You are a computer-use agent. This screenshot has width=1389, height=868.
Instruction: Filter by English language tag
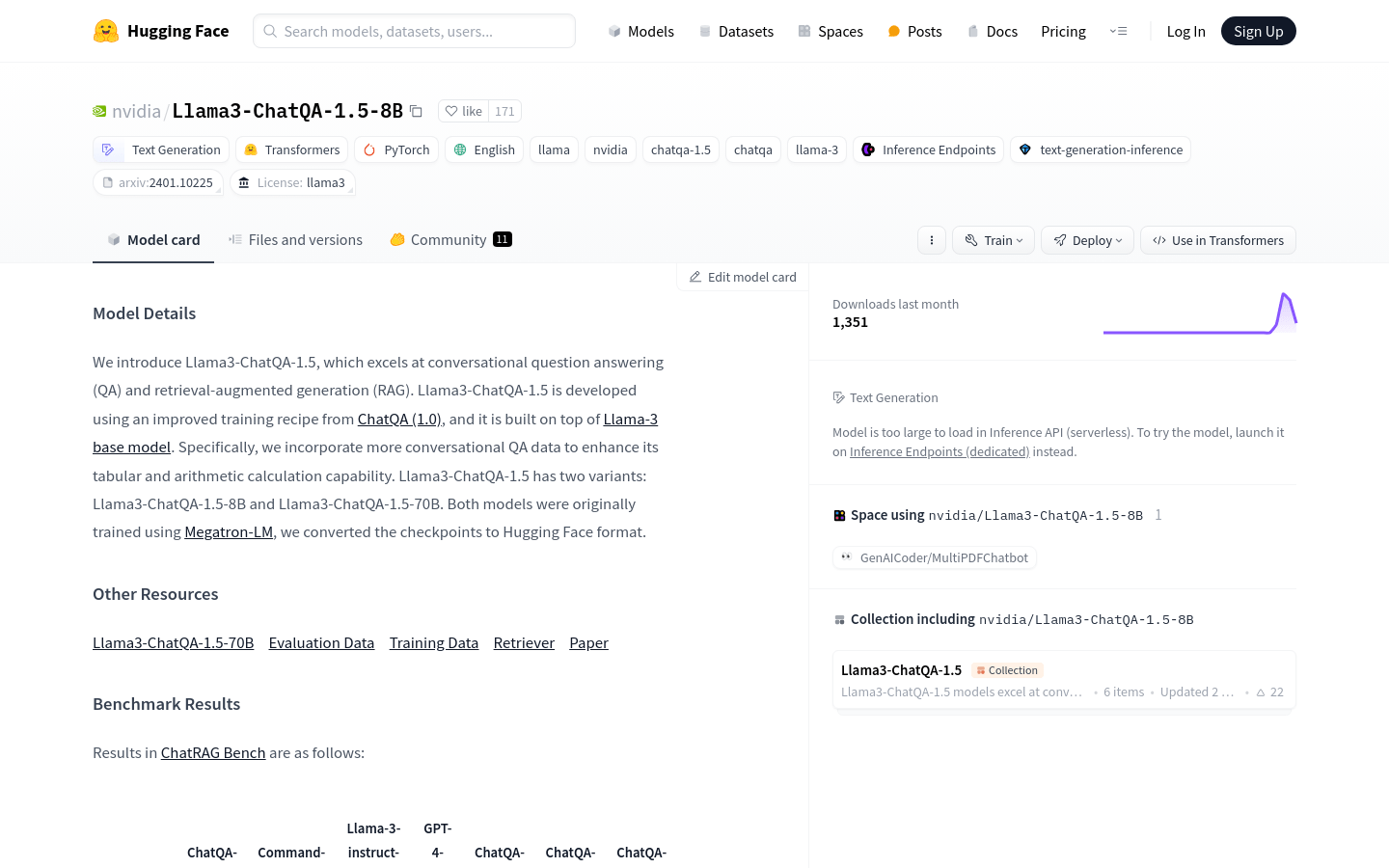click(484, 149)
